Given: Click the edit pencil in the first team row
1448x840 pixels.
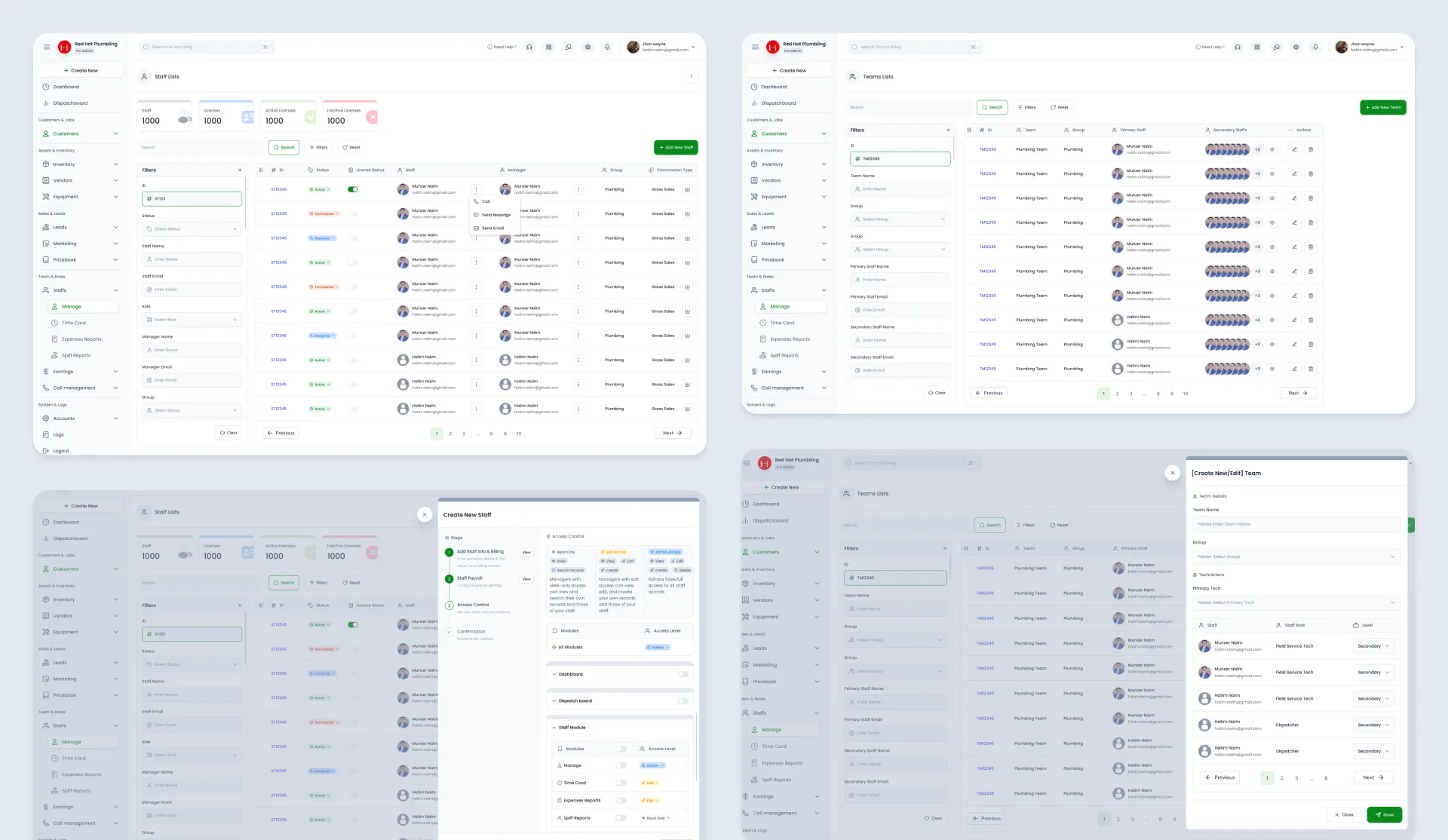Looking at the screenshot, I should point(1294,149).
